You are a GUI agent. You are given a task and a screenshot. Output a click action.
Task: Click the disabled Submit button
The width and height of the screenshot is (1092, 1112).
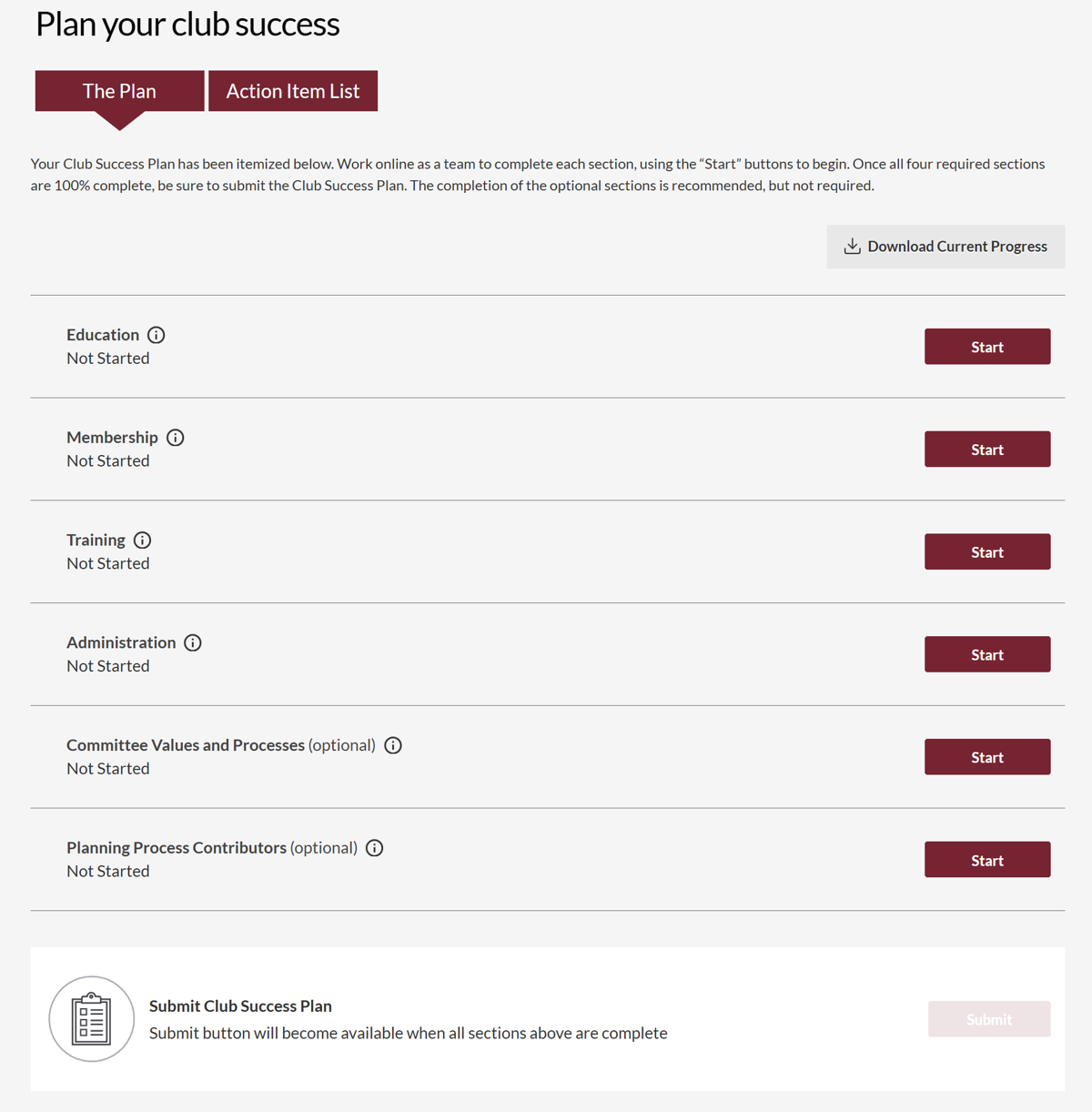click(989, 1019)
